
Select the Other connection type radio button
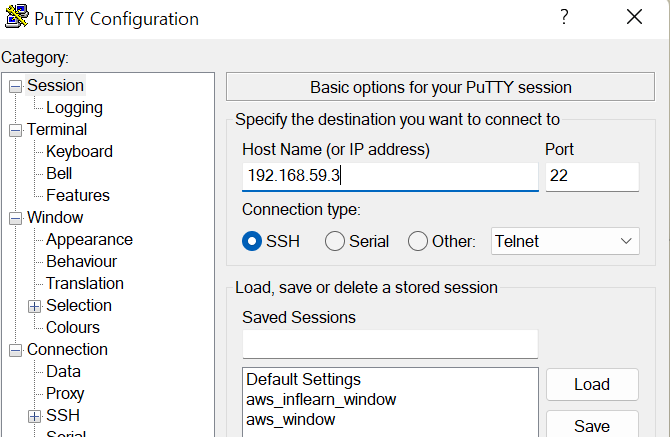(x=418, y=241)
